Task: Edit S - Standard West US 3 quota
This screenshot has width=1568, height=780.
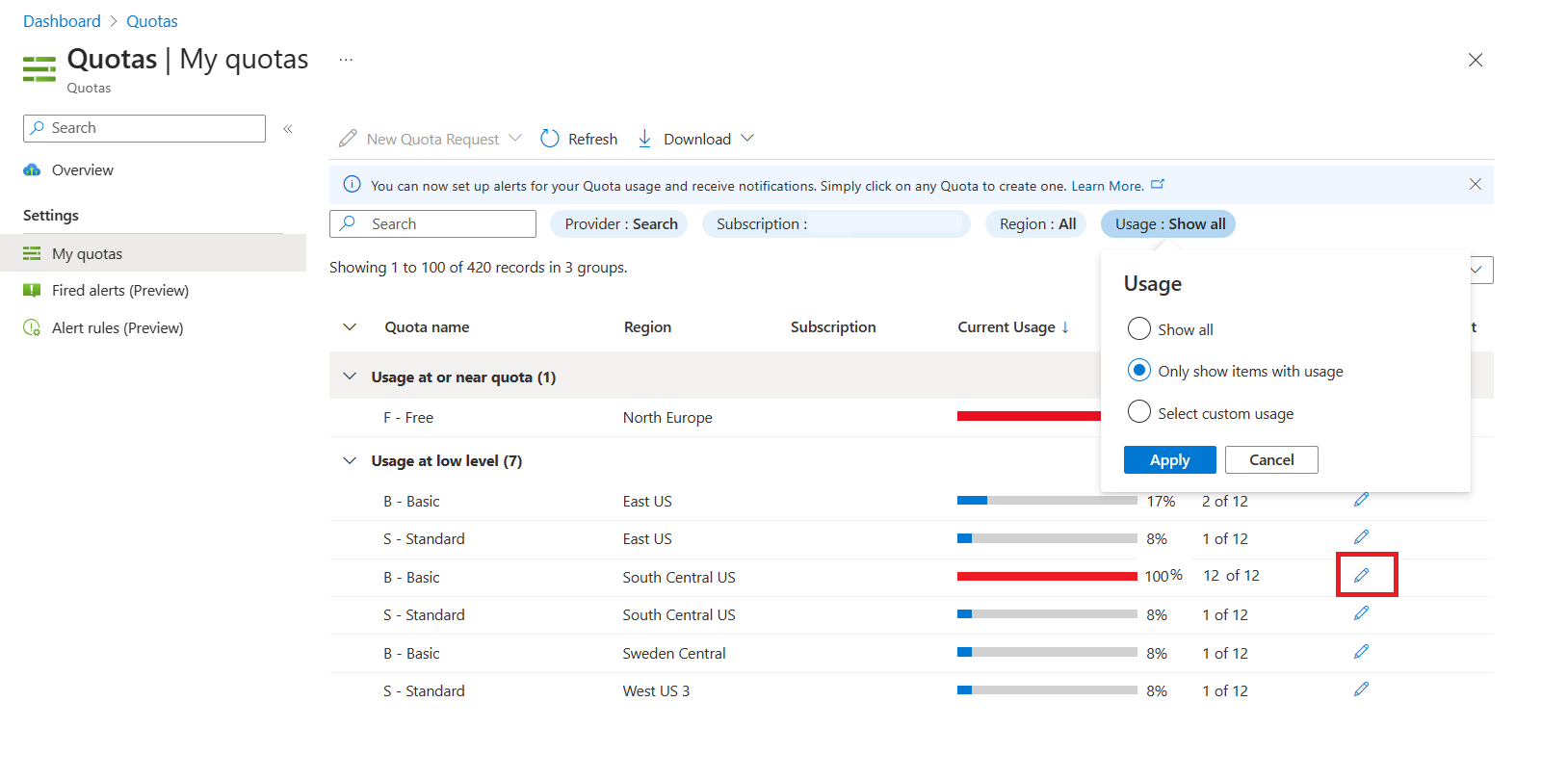Action: (x=1361, y=689)
